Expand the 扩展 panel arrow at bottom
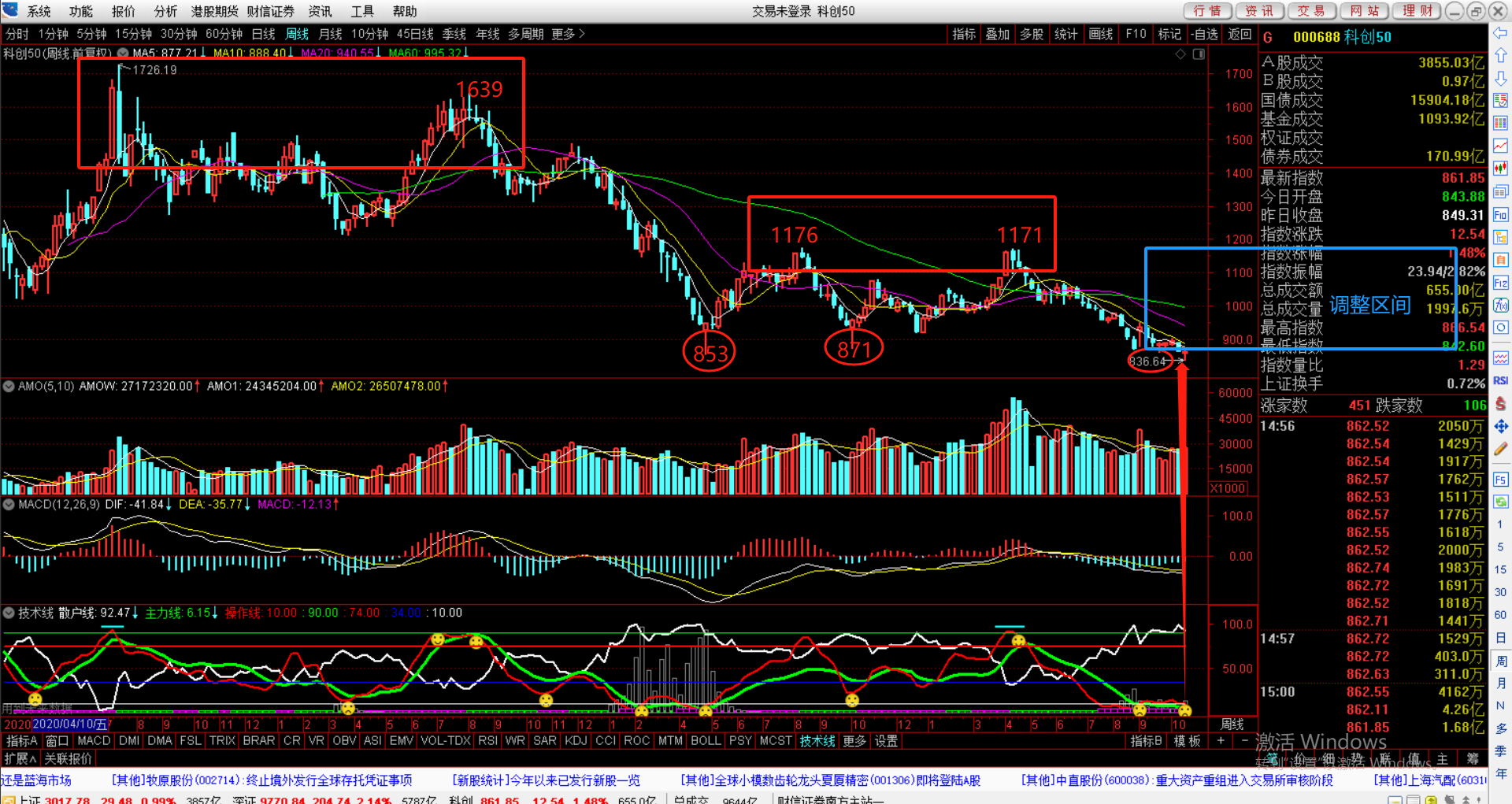The width and height of the screenshot is (1512, 804). [20, 758]
